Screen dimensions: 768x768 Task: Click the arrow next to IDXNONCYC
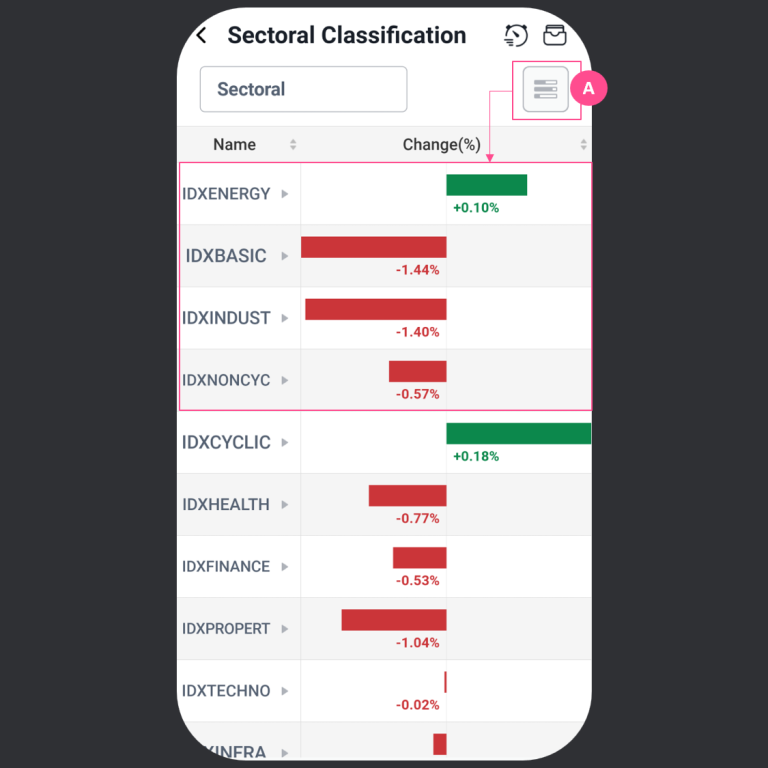click(x=285, y=380)
